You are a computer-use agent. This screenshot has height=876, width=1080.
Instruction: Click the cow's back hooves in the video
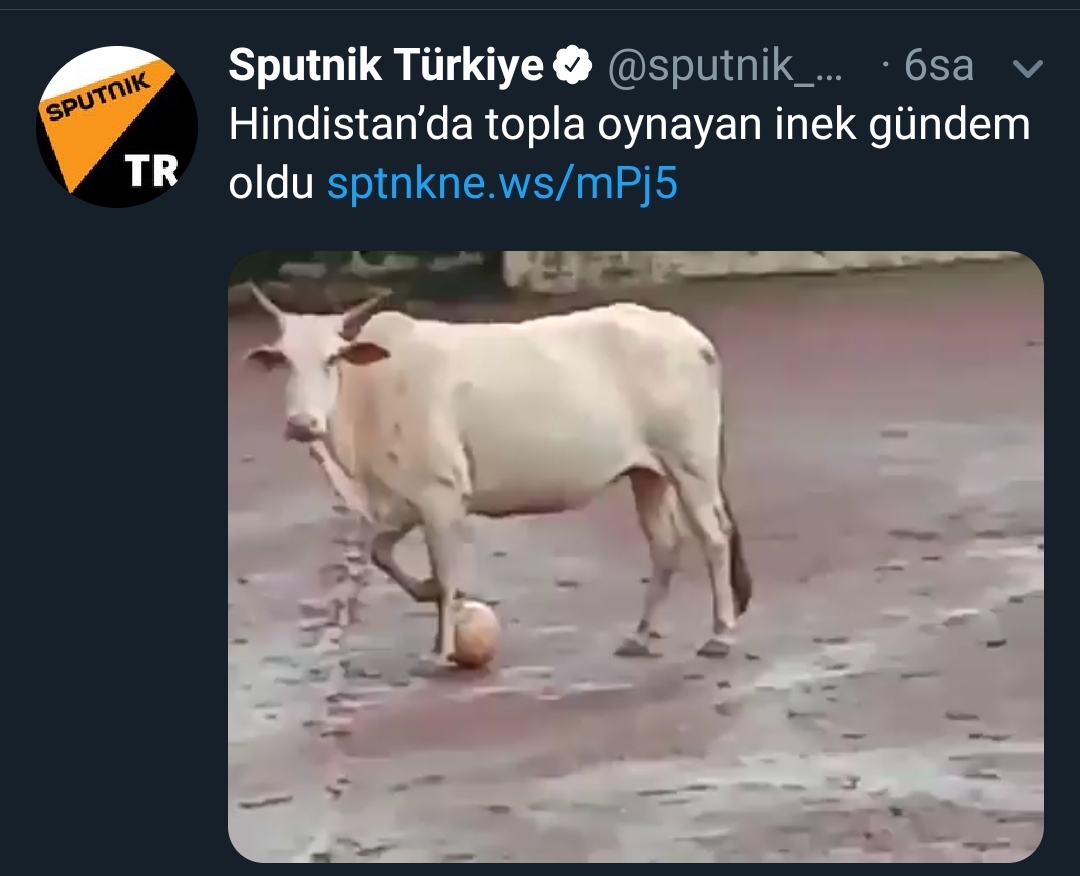point(675,645)
